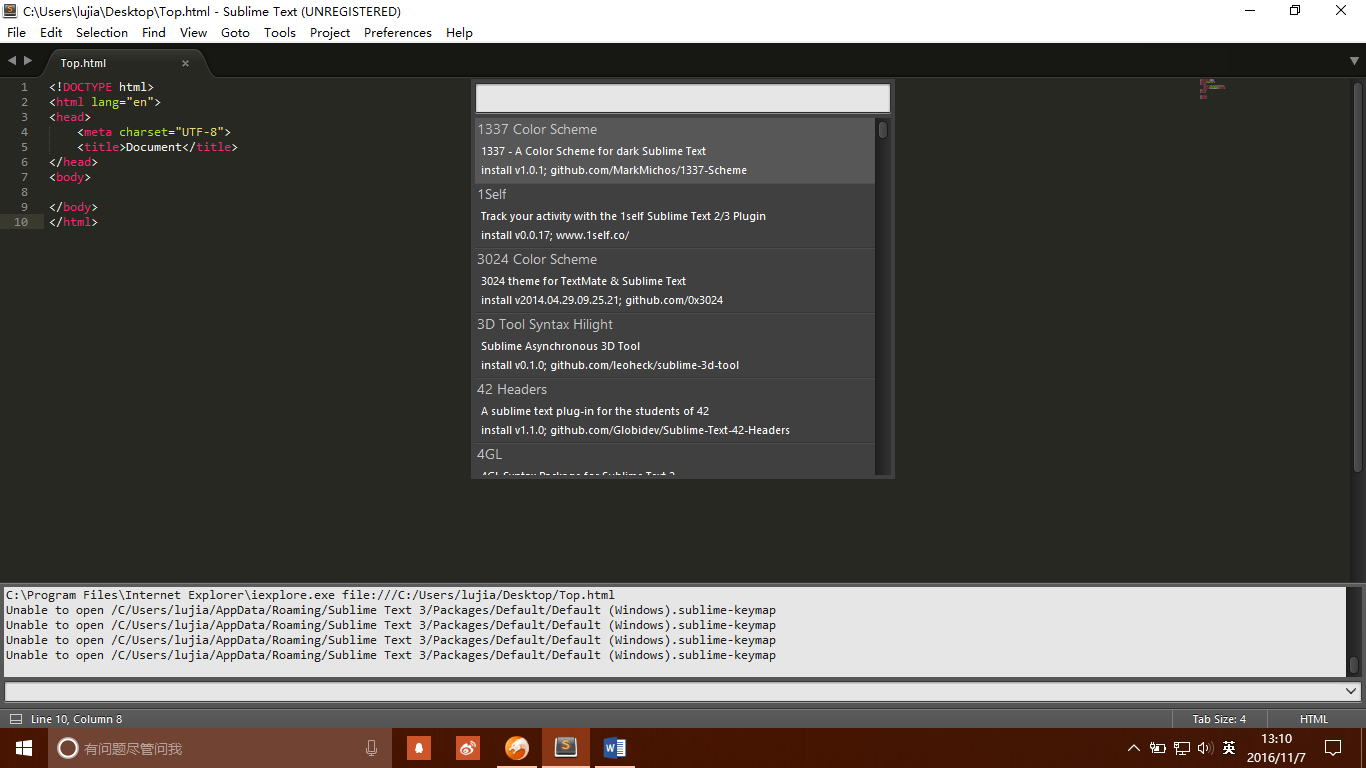Open the Windows Start menu

(24, 748)
